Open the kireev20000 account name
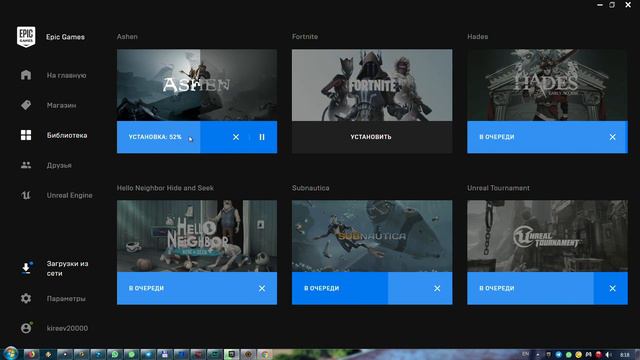This screenshot has width=640, height=360. (67, 328)
